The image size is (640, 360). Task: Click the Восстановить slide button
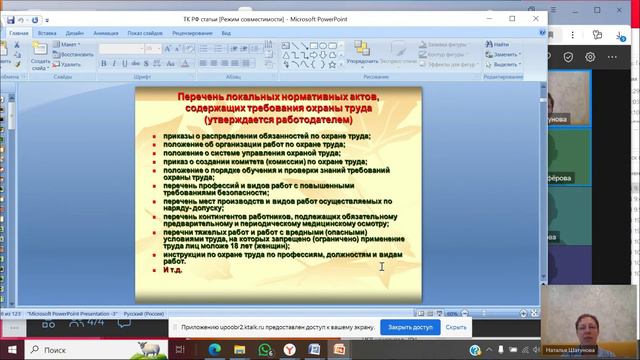(x=73, y=54)
